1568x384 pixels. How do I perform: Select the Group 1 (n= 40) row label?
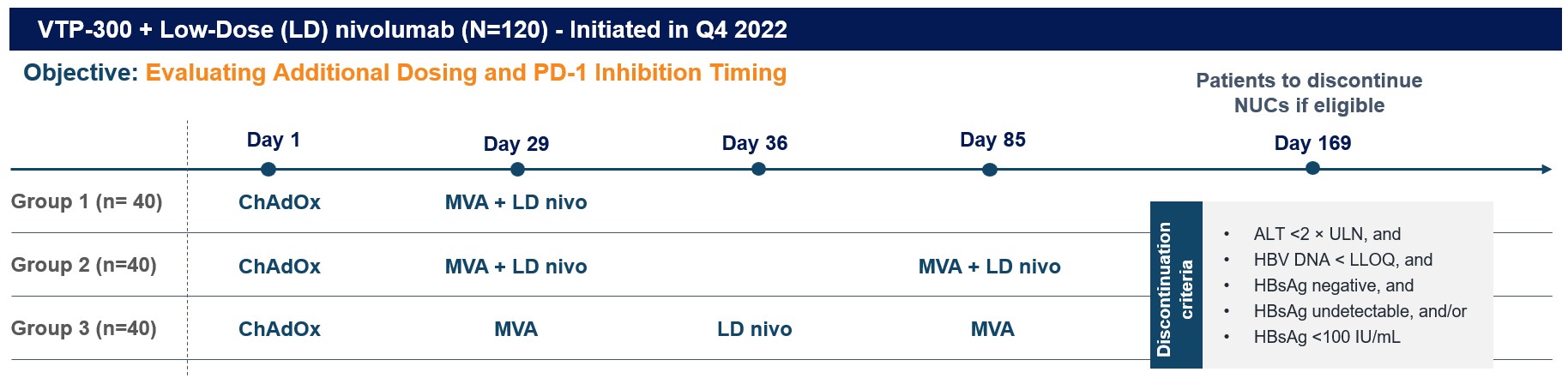tap(87, 202)
